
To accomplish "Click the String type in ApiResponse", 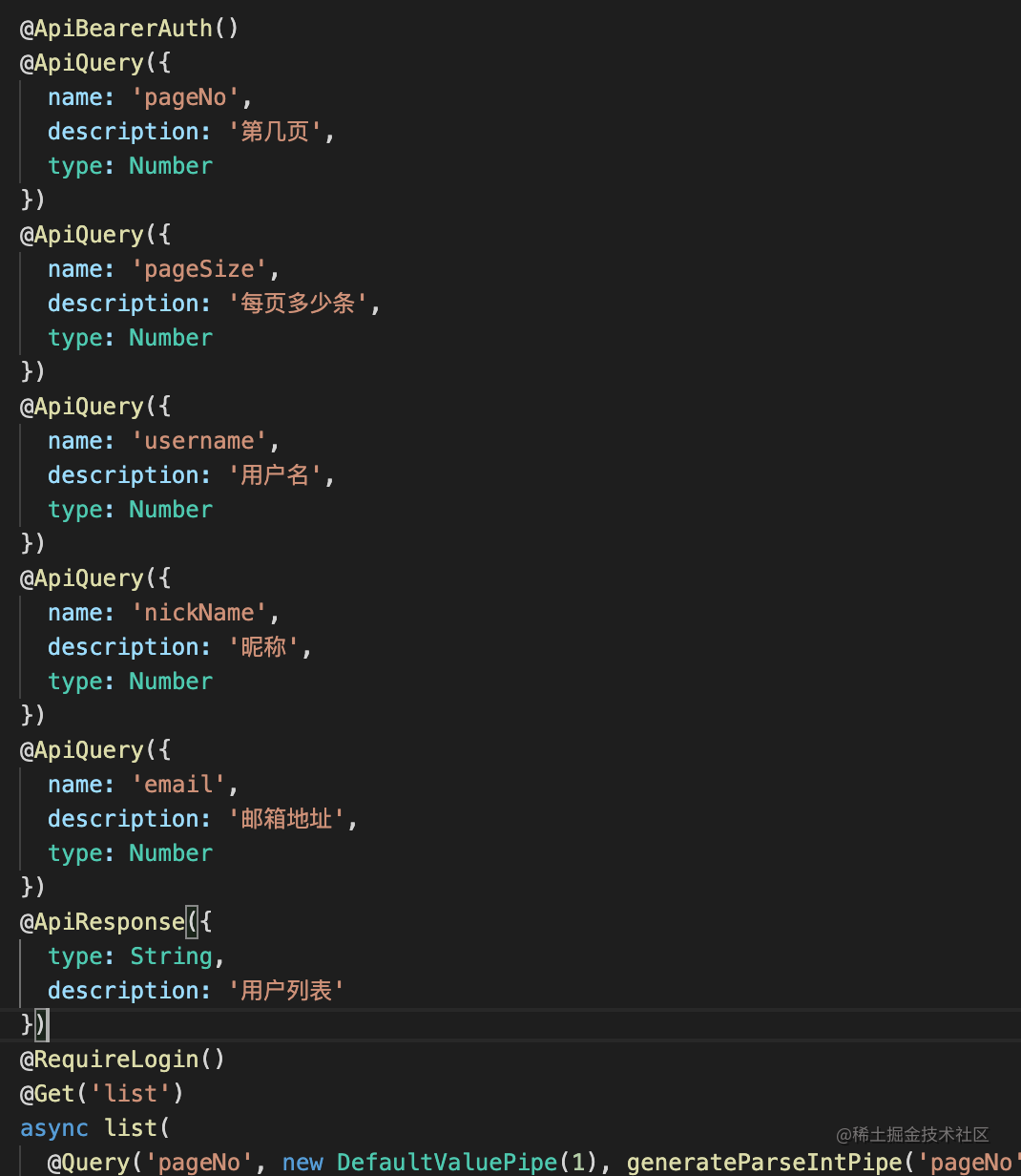I will [171, 956].
